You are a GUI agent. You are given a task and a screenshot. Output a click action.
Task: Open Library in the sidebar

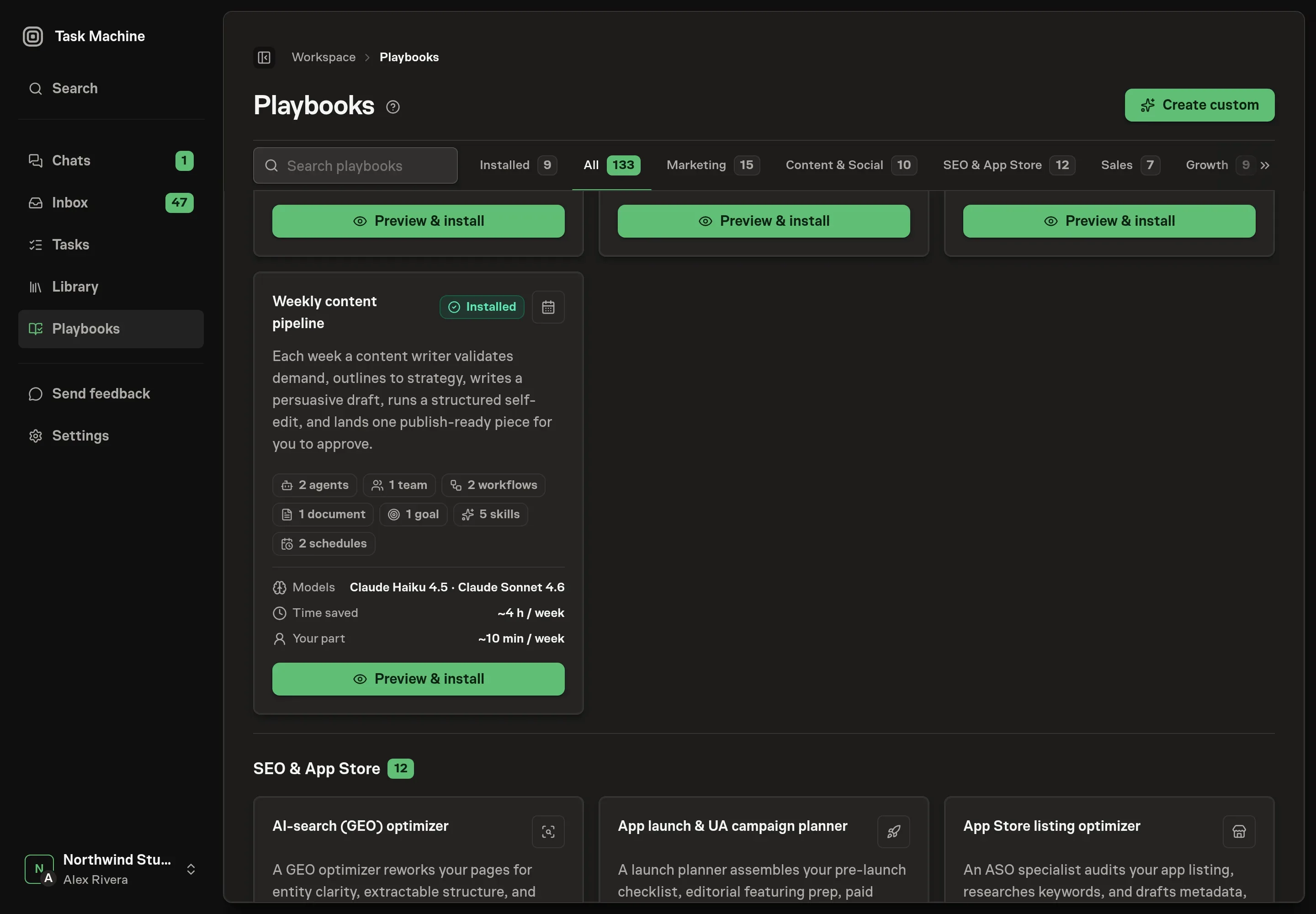tap(111, 287)
